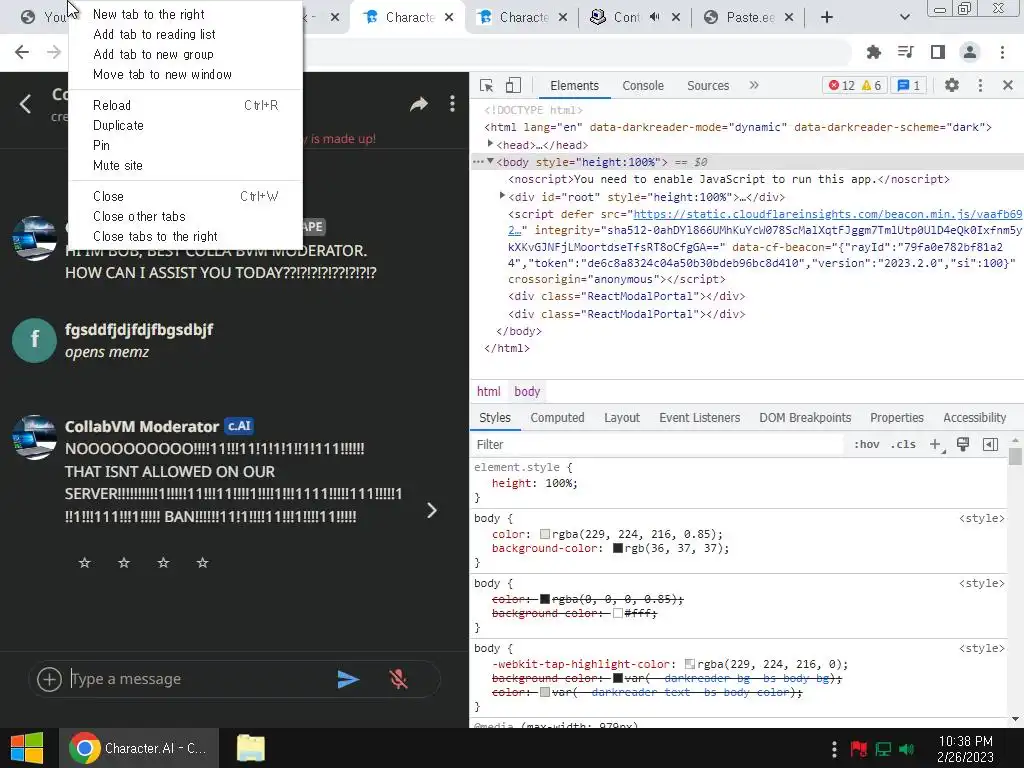Screen dimensions: 1024x768
Task: Toggle Chrome side panel icon
Action: tap(938, 52)
